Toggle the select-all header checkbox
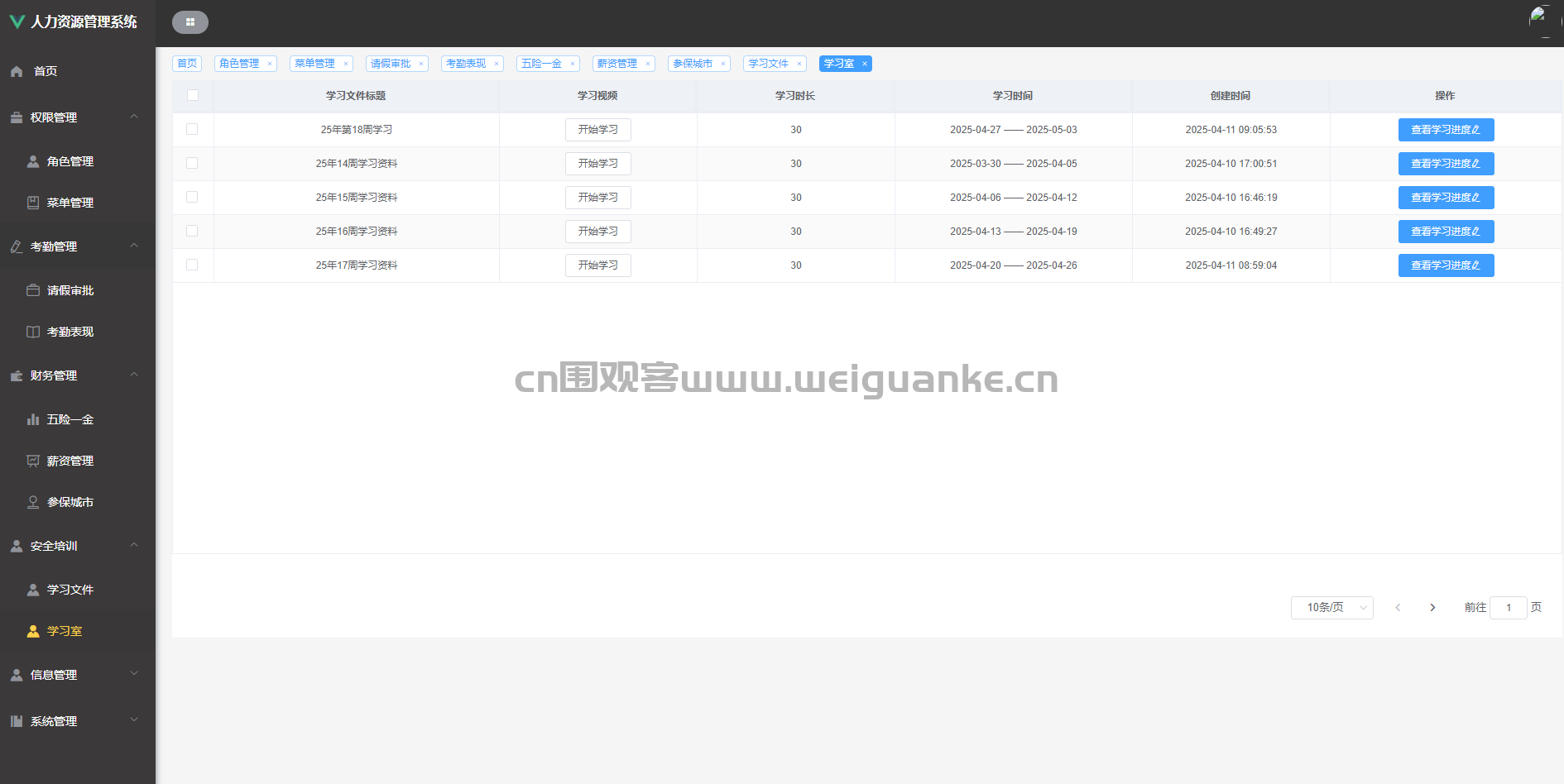The height and width of the screenshot is (784, 1564). pyautogui.click(x=193, y=95)
